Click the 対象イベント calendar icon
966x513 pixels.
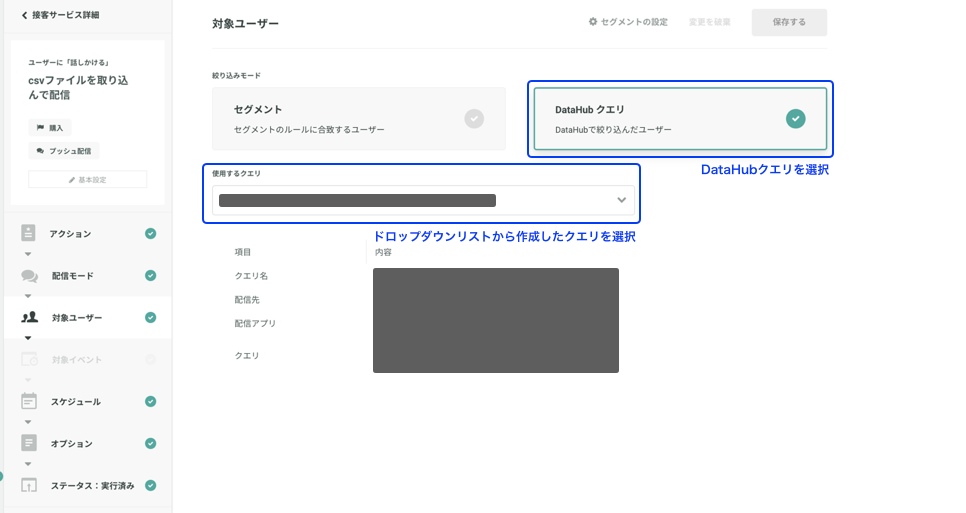pos(29,359)
